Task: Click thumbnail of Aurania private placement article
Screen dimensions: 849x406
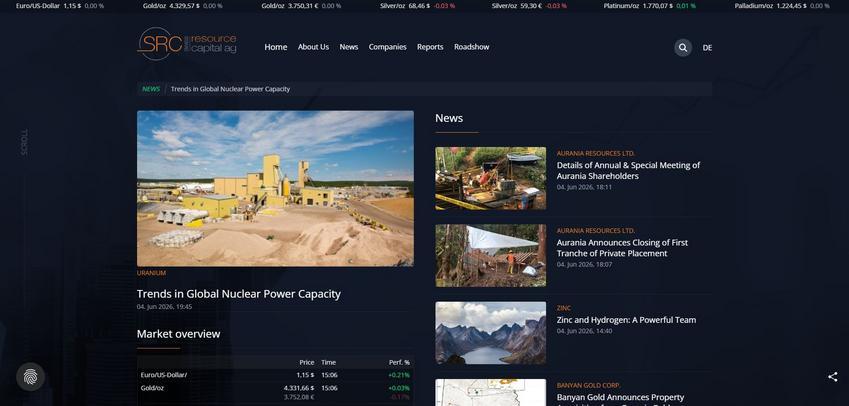Action: [x=491, y=256]
